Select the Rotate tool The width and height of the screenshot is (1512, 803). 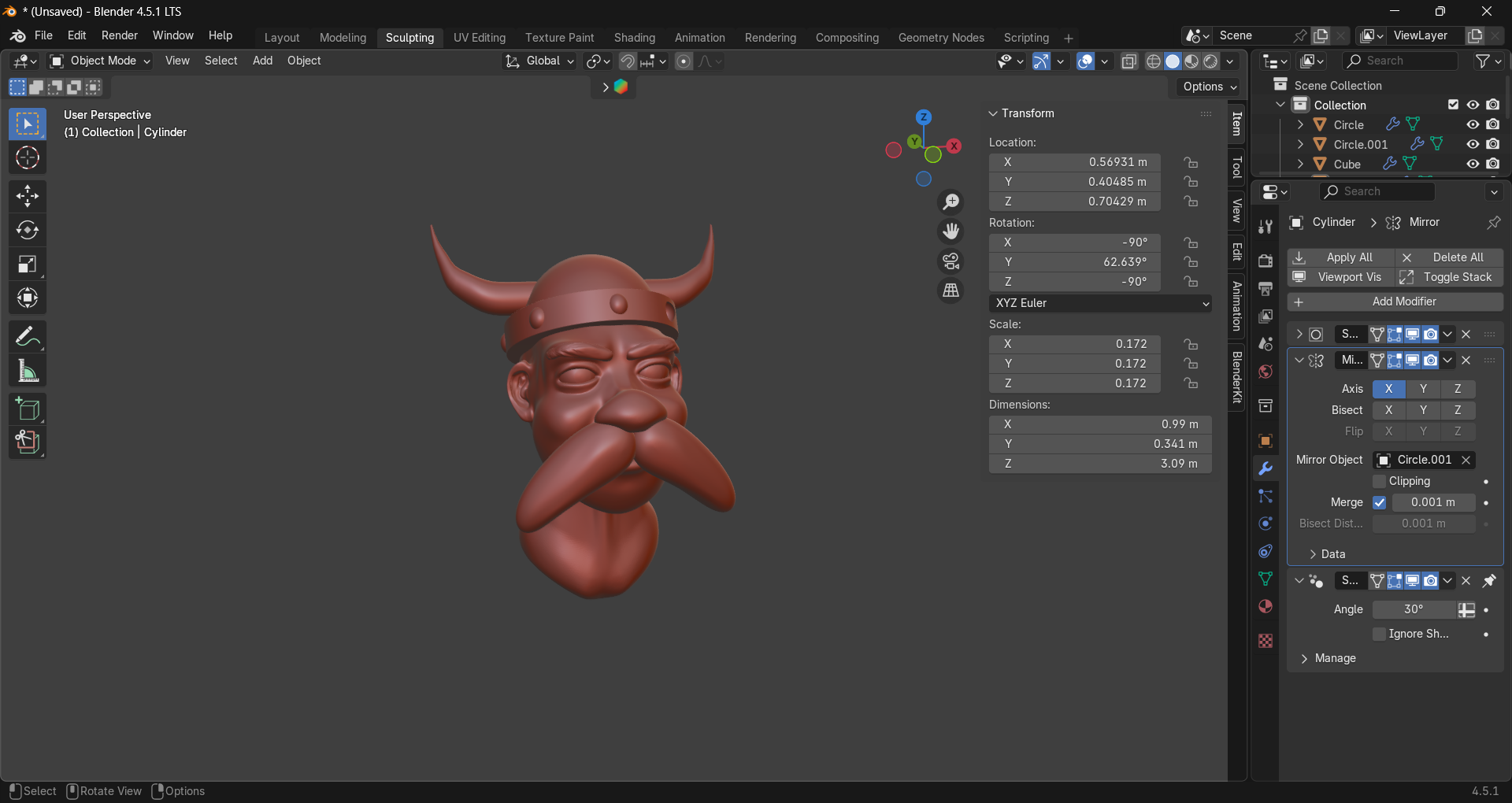[28, 230]
